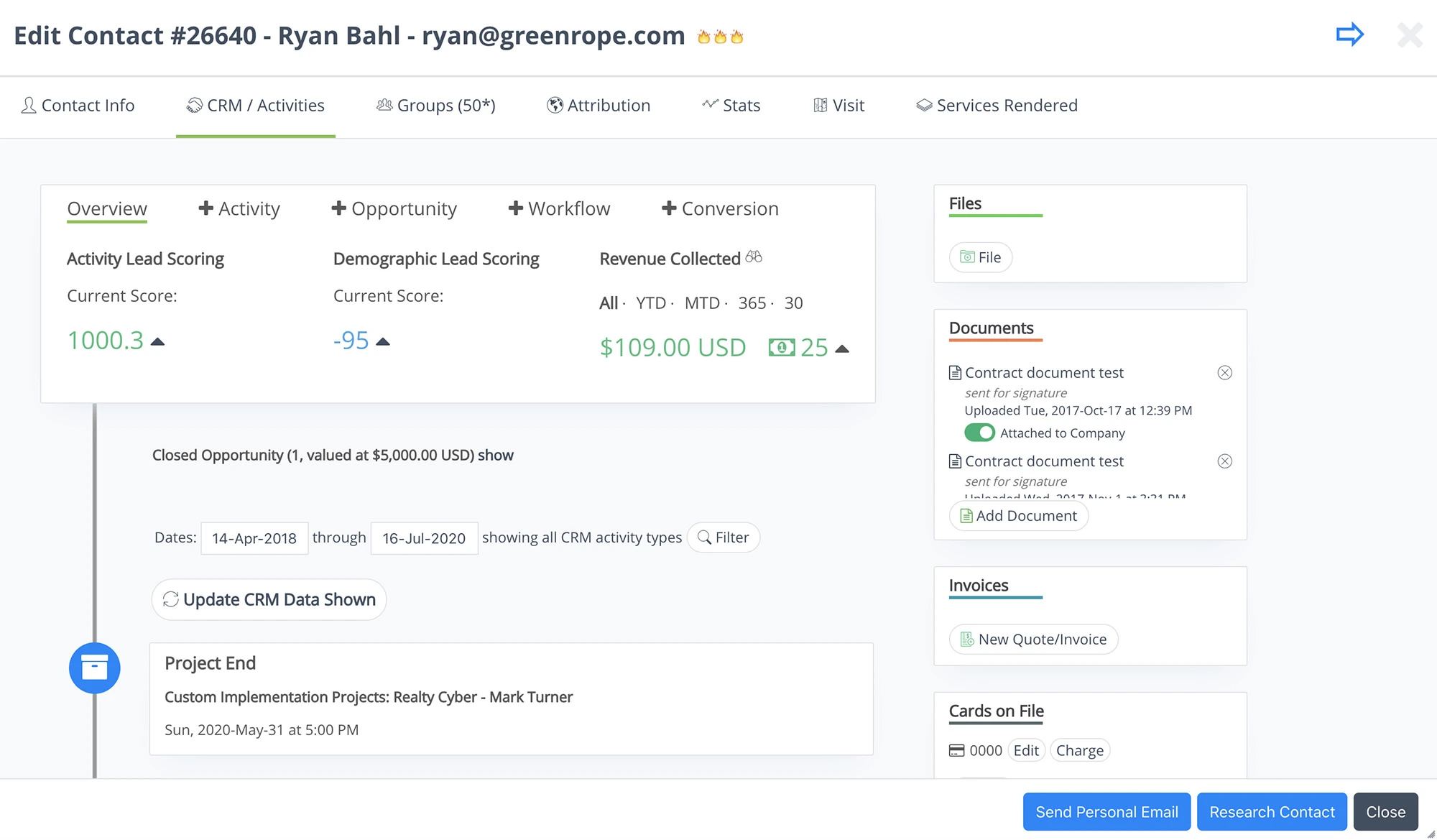Screen dimensions: 1437x840
Task: Remove first Contract document test entry
Action: point(1225,372)
